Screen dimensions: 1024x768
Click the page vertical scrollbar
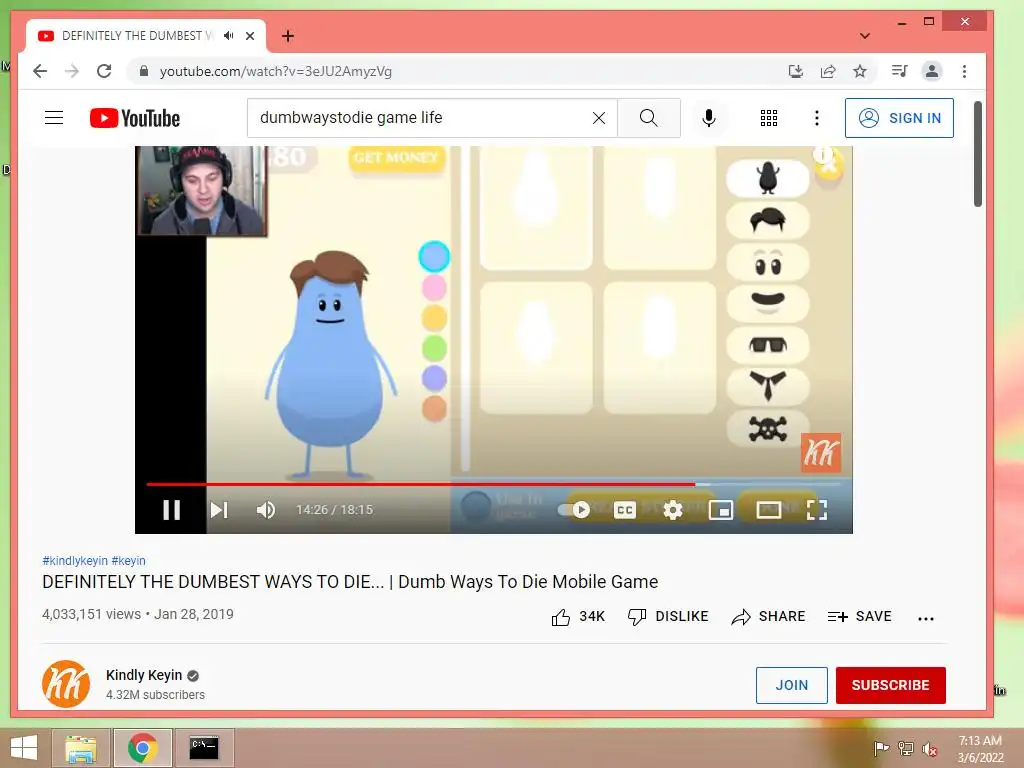coord(978,154)
